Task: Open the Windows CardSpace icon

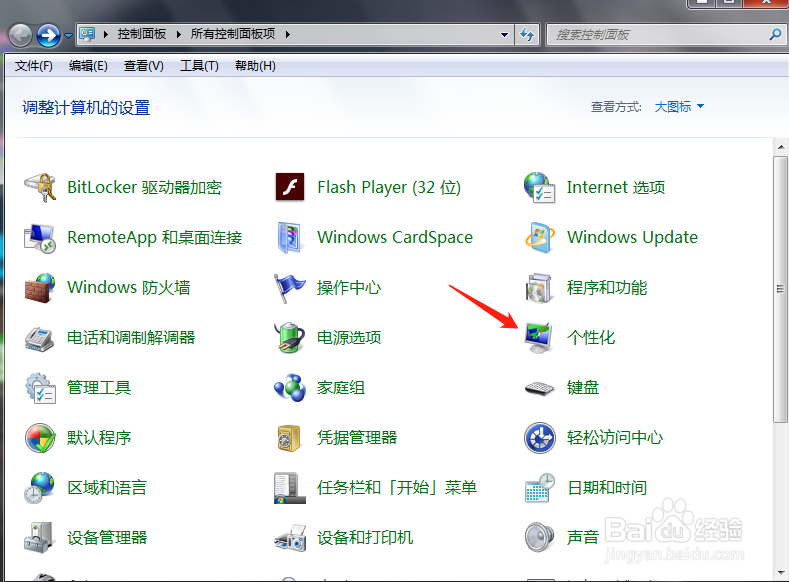Action: coord(289,237)
